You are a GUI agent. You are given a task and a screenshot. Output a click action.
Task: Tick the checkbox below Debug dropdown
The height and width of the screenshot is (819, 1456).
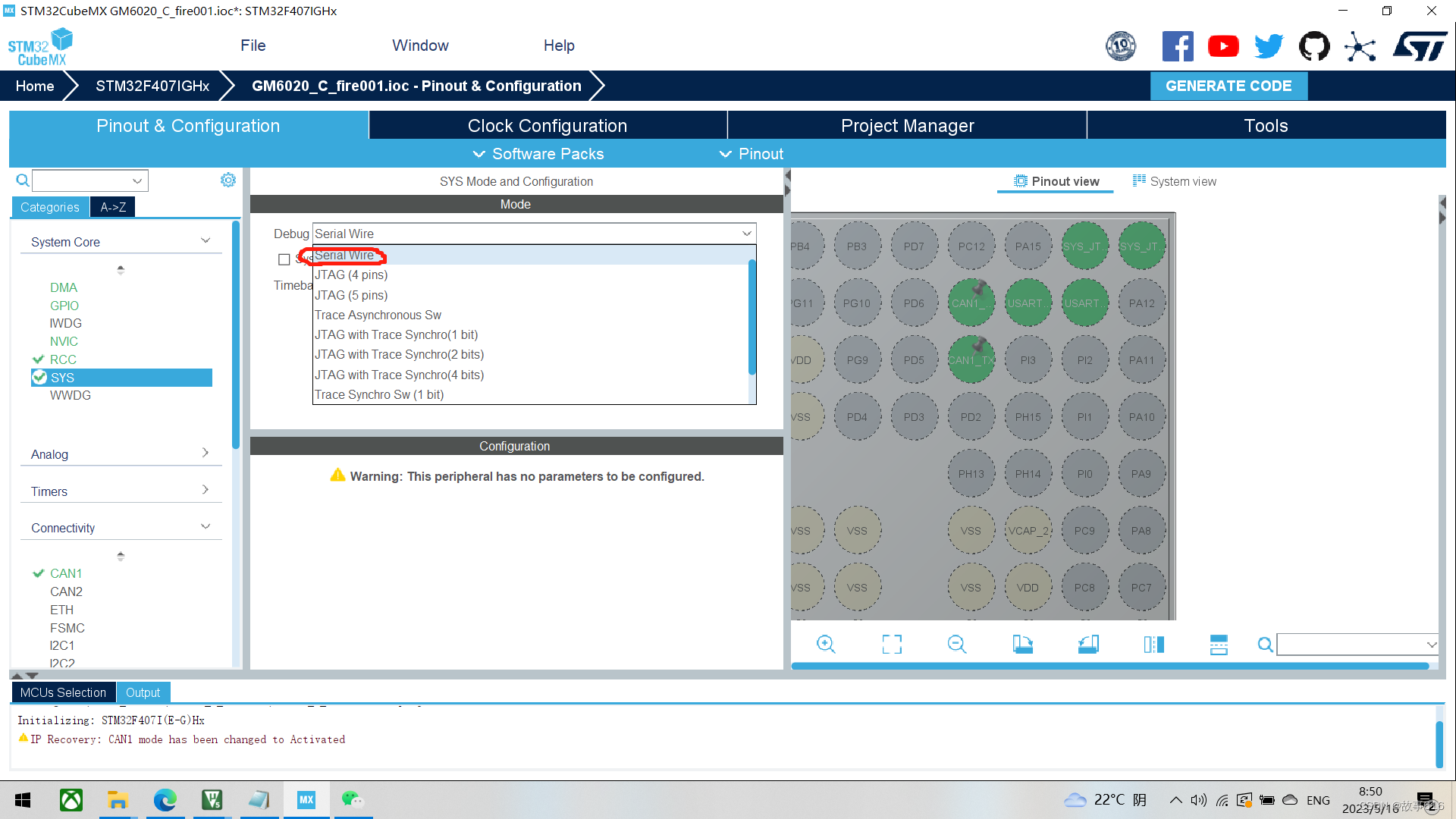[x=284, y=259]
